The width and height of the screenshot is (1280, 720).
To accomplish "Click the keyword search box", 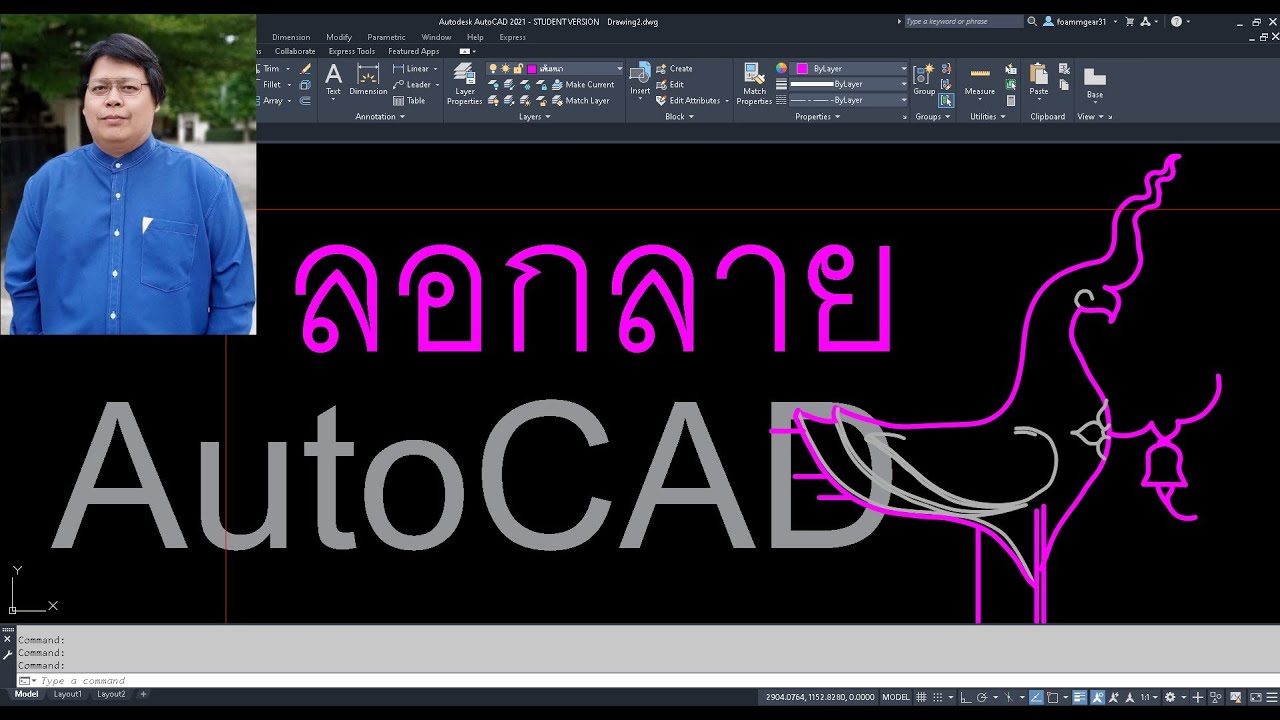I will tap(963, 21).
